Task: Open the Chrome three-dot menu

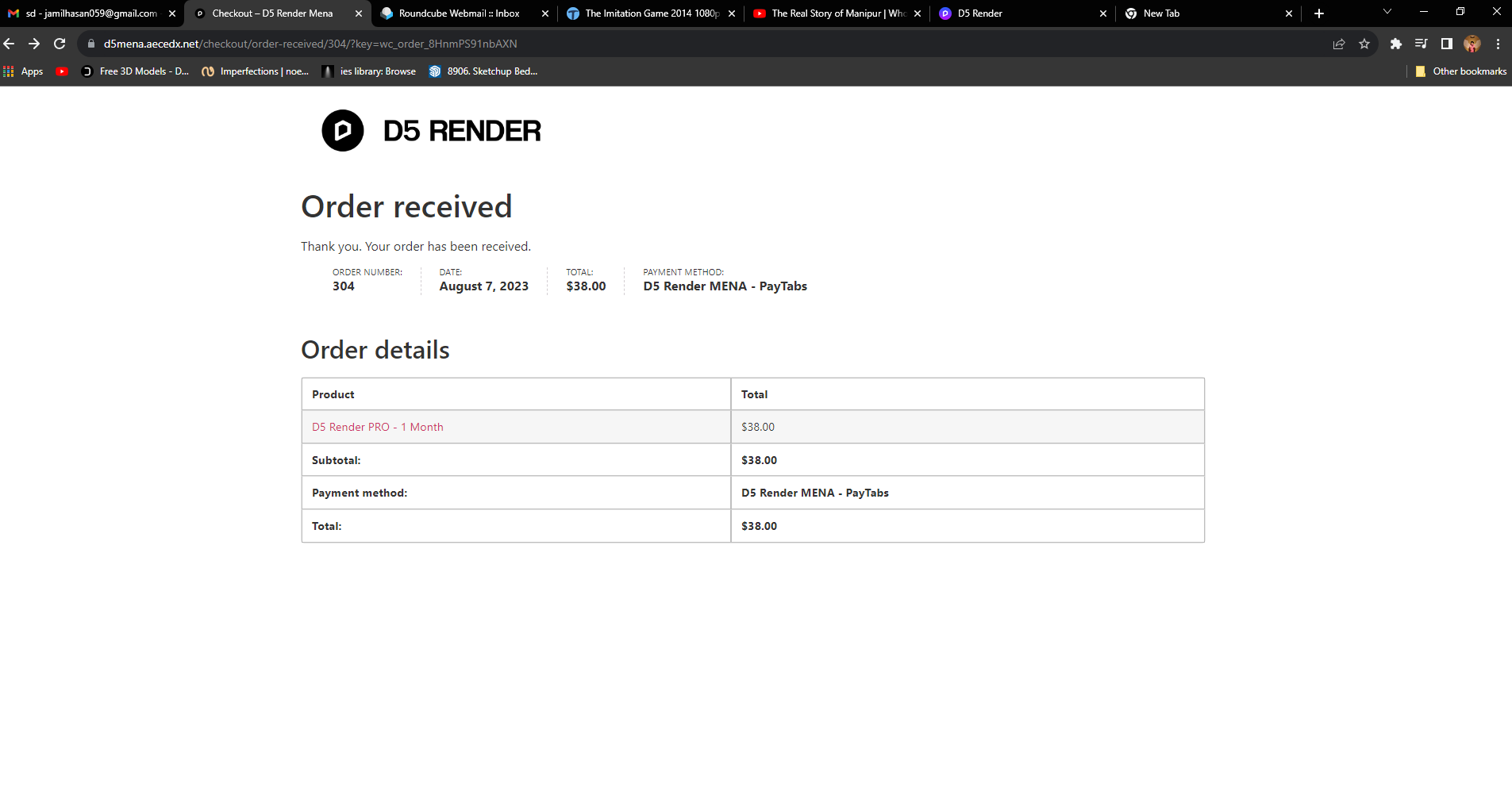Action: coord(1498,44)
